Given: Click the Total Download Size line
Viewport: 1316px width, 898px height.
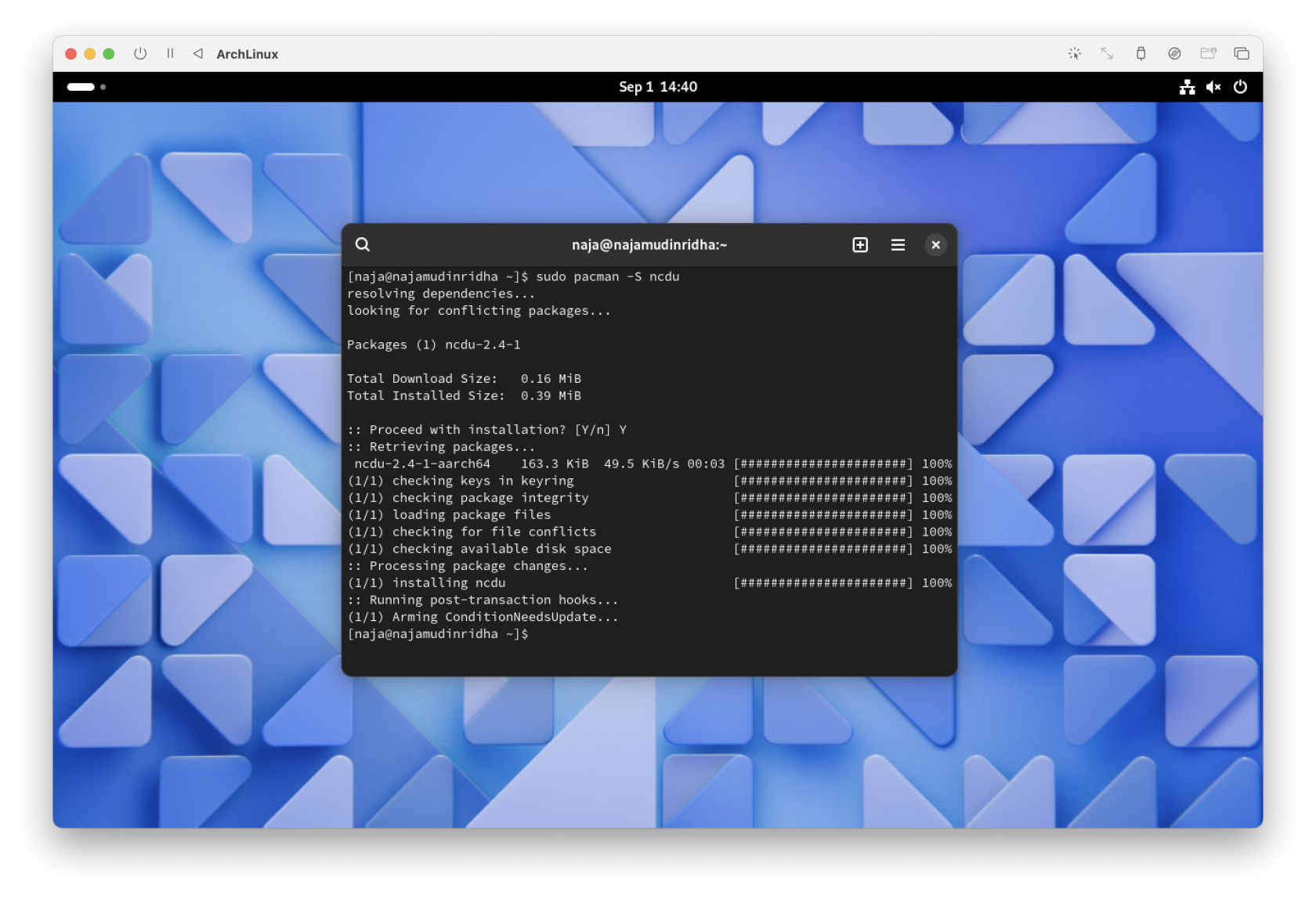Looking at the screenshot, I should (x=464, y=379).
